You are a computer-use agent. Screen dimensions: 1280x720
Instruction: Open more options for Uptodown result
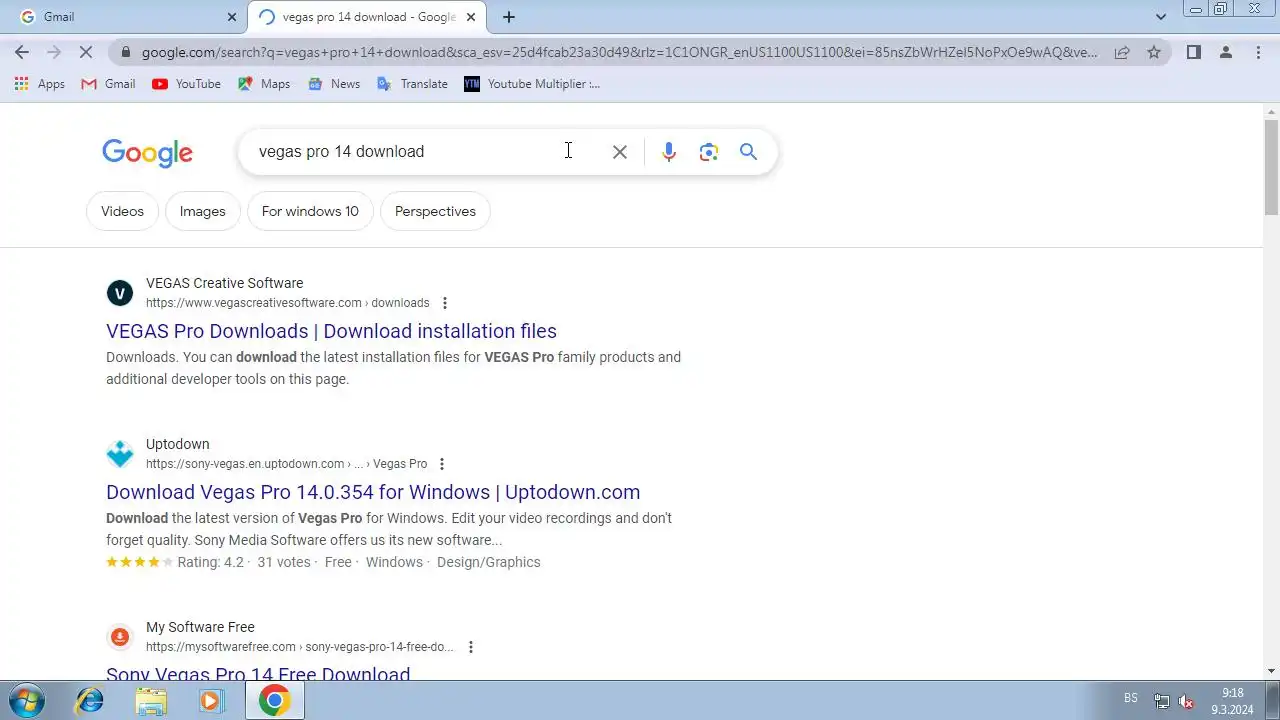tap(442, 464)
